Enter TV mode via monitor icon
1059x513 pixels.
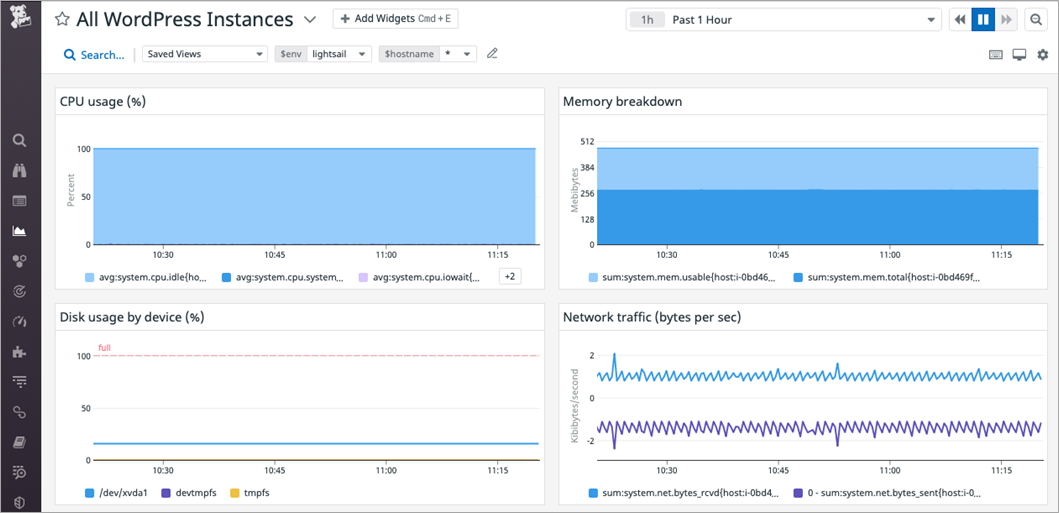tap(1019, 55)
